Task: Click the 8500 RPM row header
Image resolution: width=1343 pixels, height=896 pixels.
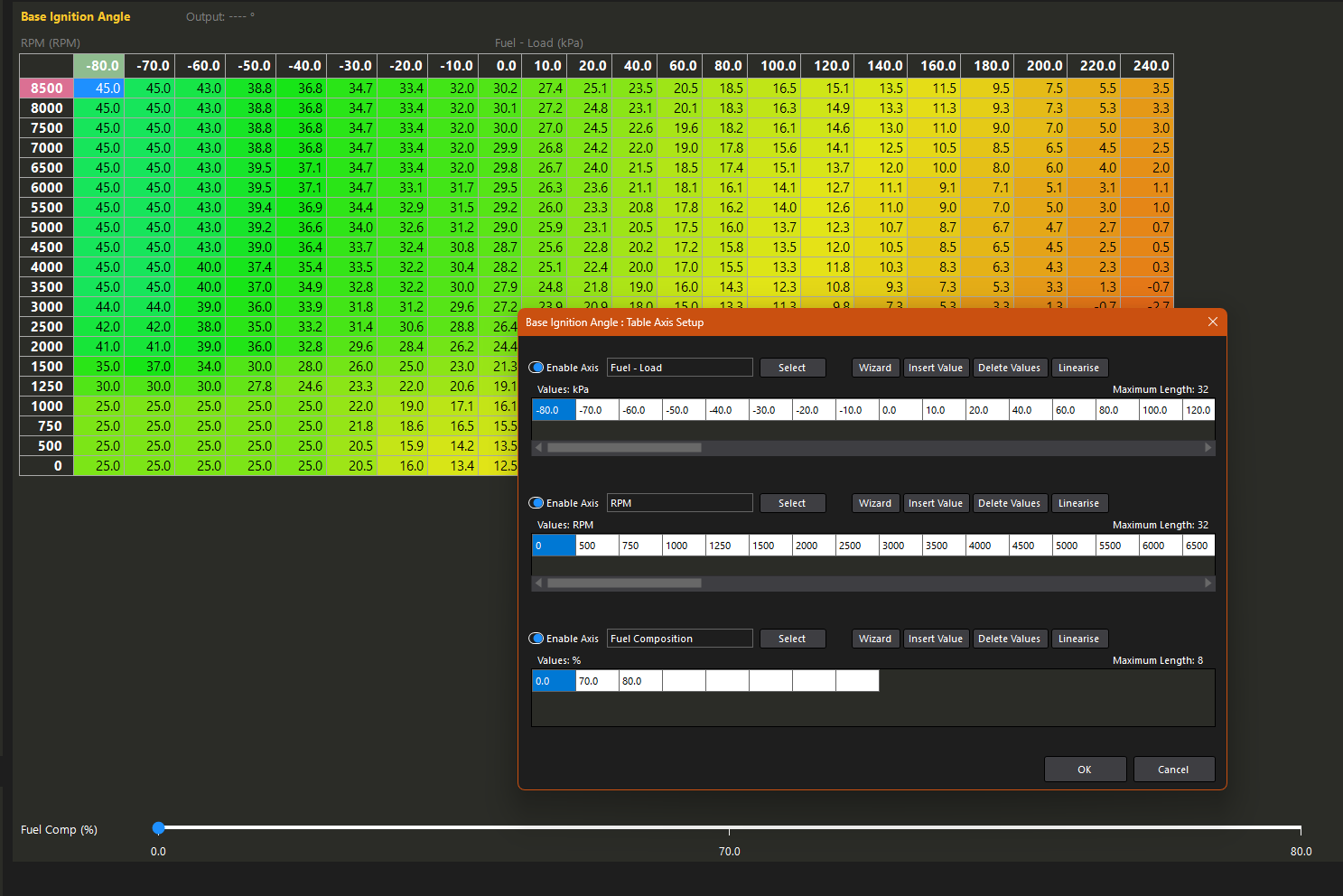Action: point(47,89)
